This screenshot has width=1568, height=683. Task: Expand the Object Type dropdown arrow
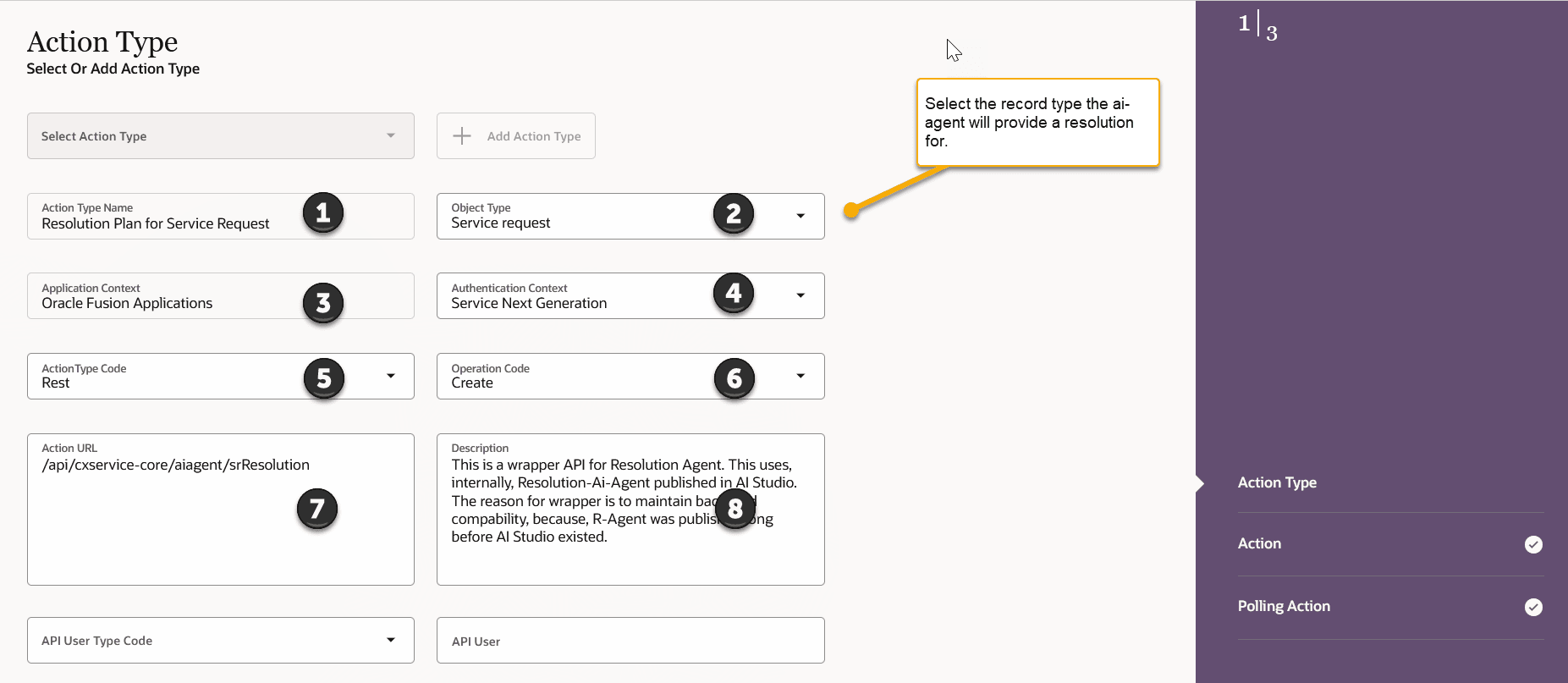[x=801, y=216]
